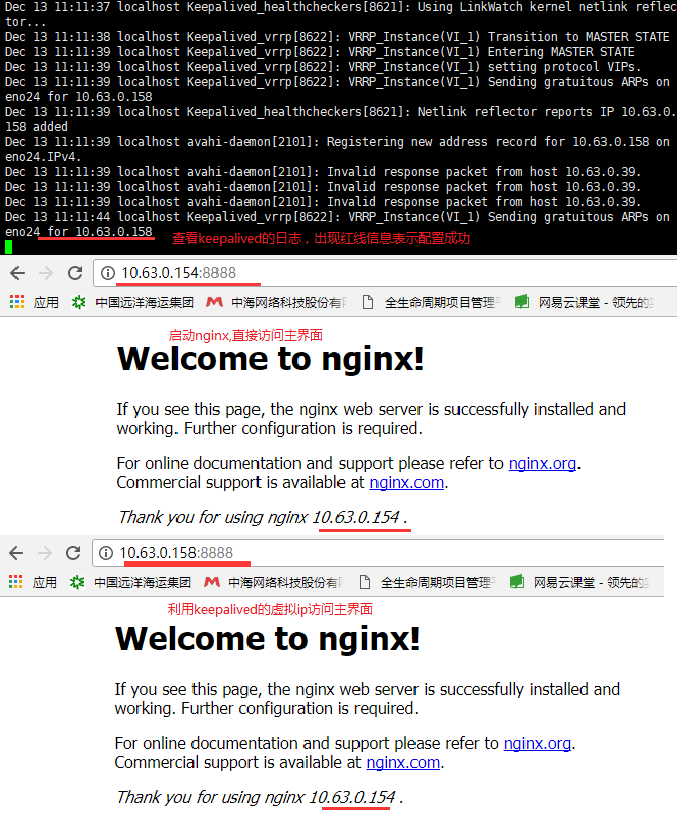This screenshot has width=677, height=819.
Task: Click back arrow in 10.63.0.154 browser
Action: (x=18, y=273)
